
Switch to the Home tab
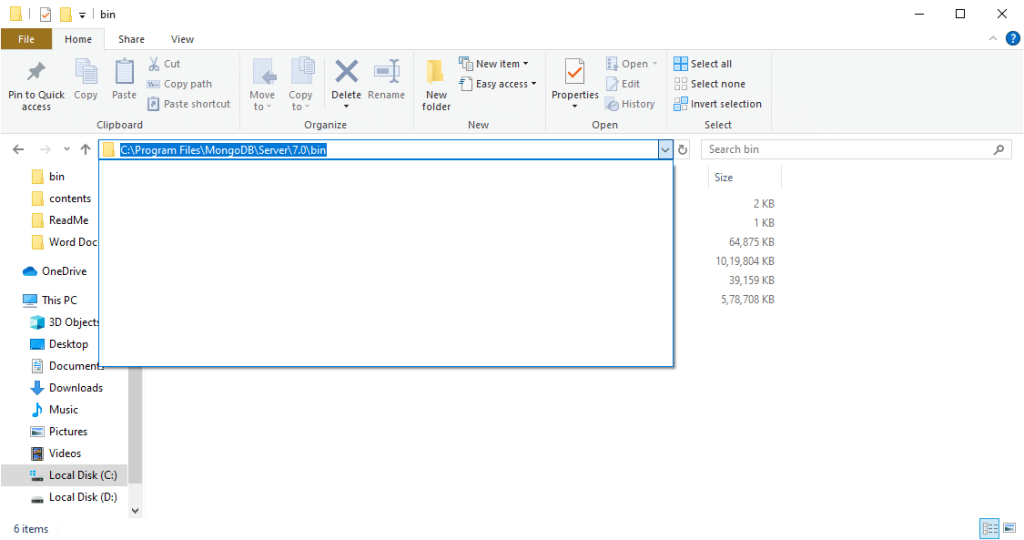coord(78,39)
